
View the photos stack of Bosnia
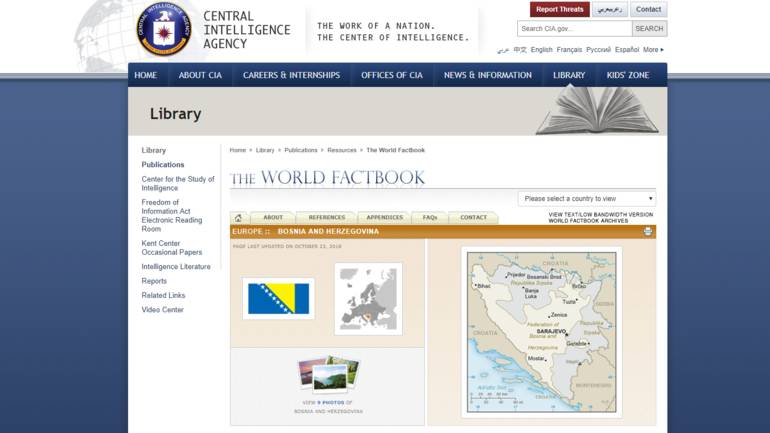328,374
